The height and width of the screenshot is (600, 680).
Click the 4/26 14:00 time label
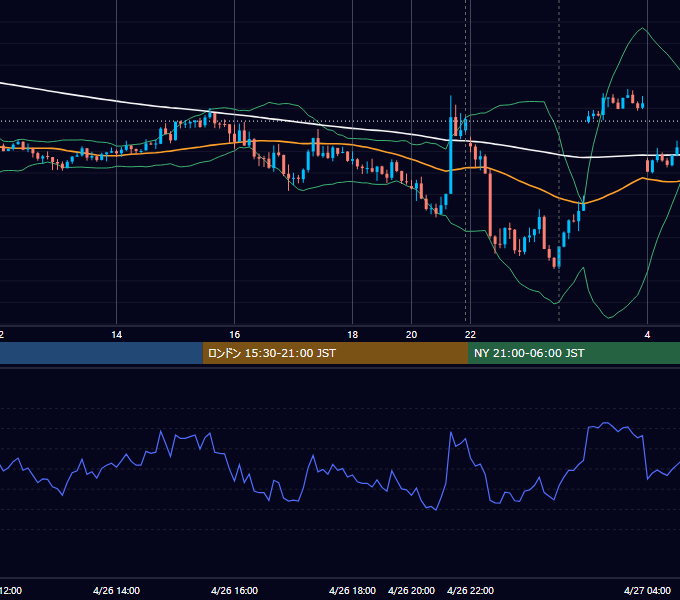pyautogui.click(x=116, y=590)
